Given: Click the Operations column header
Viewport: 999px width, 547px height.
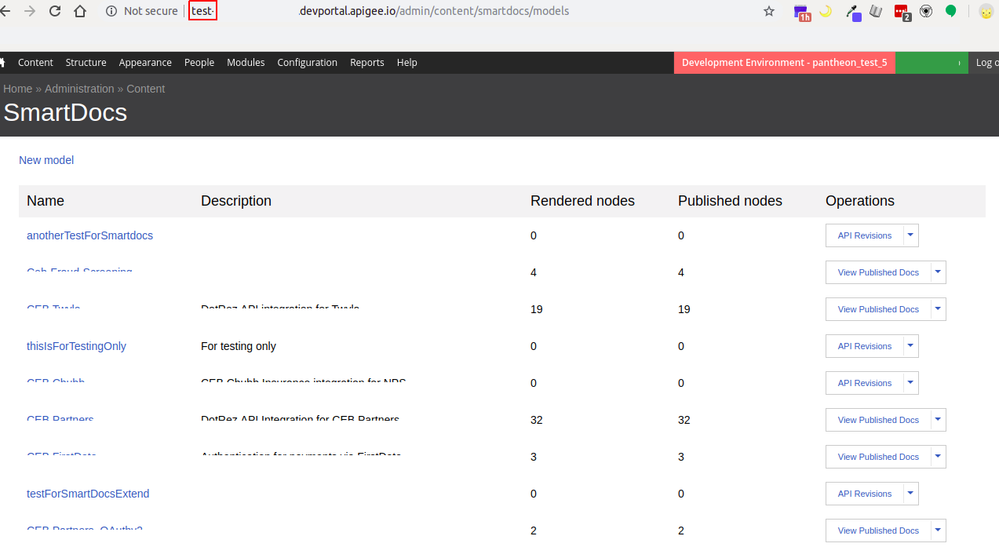Looking at the screenshot, I should pyautogui.click(x=859, y=201).
